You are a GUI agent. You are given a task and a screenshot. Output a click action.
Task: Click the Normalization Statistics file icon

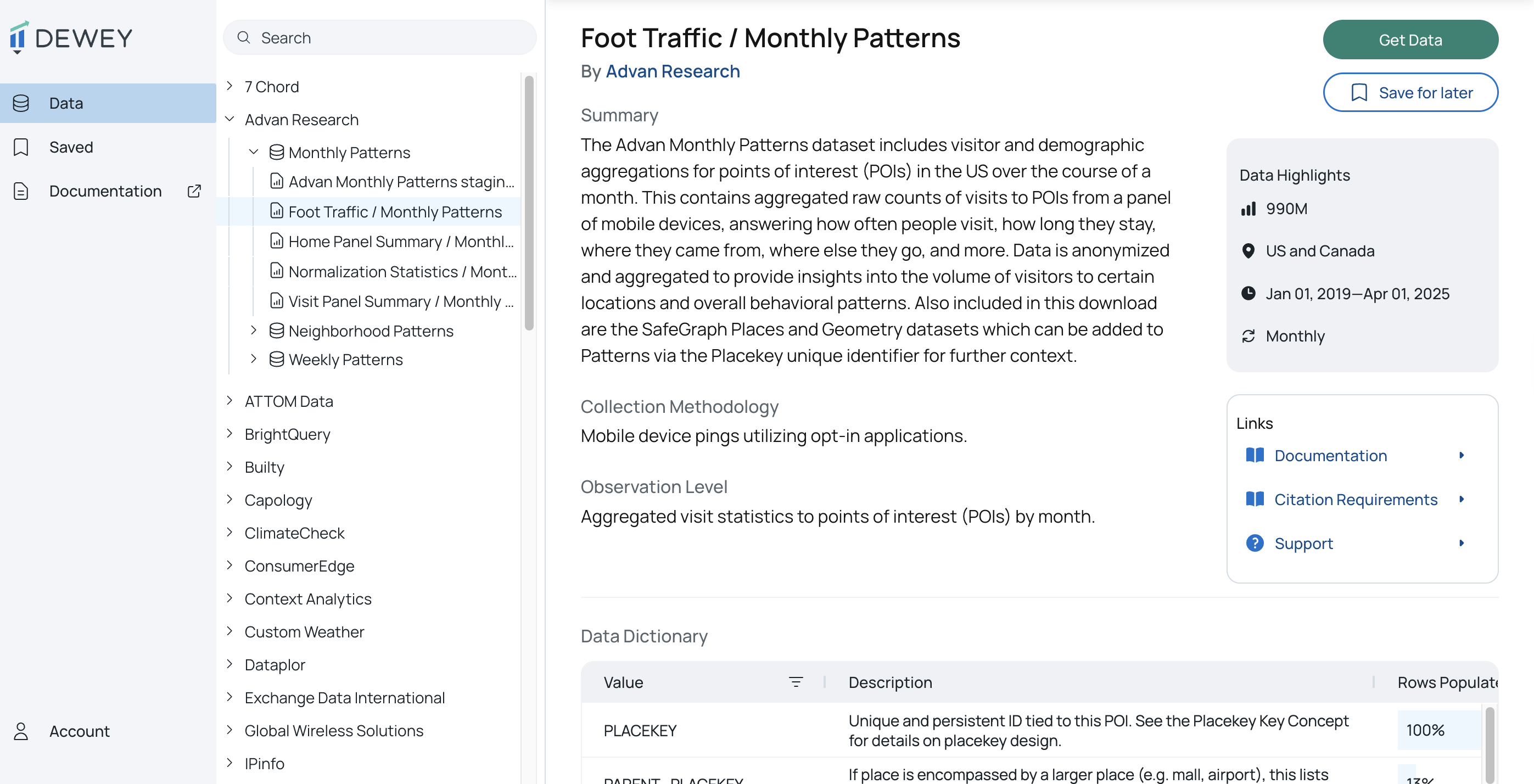coord(276,271)
